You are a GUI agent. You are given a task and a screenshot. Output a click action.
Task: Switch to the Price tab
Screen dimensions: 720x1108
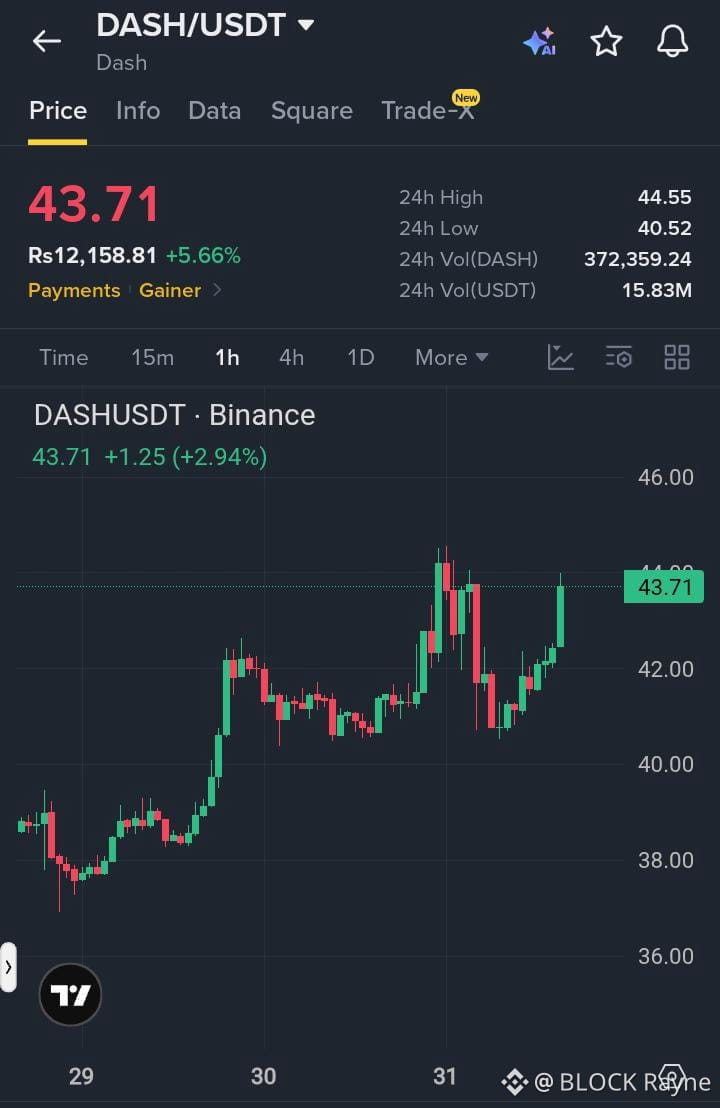(x=58, y=111)
